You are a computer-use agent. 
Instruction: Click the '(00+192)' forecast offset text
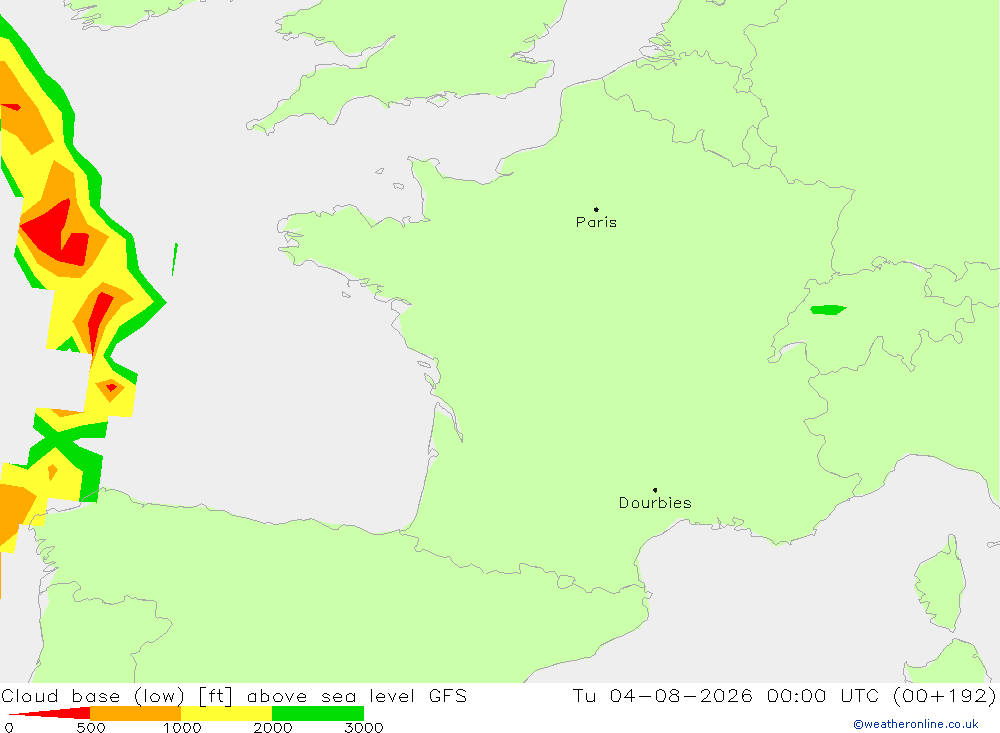coord(945,695)
